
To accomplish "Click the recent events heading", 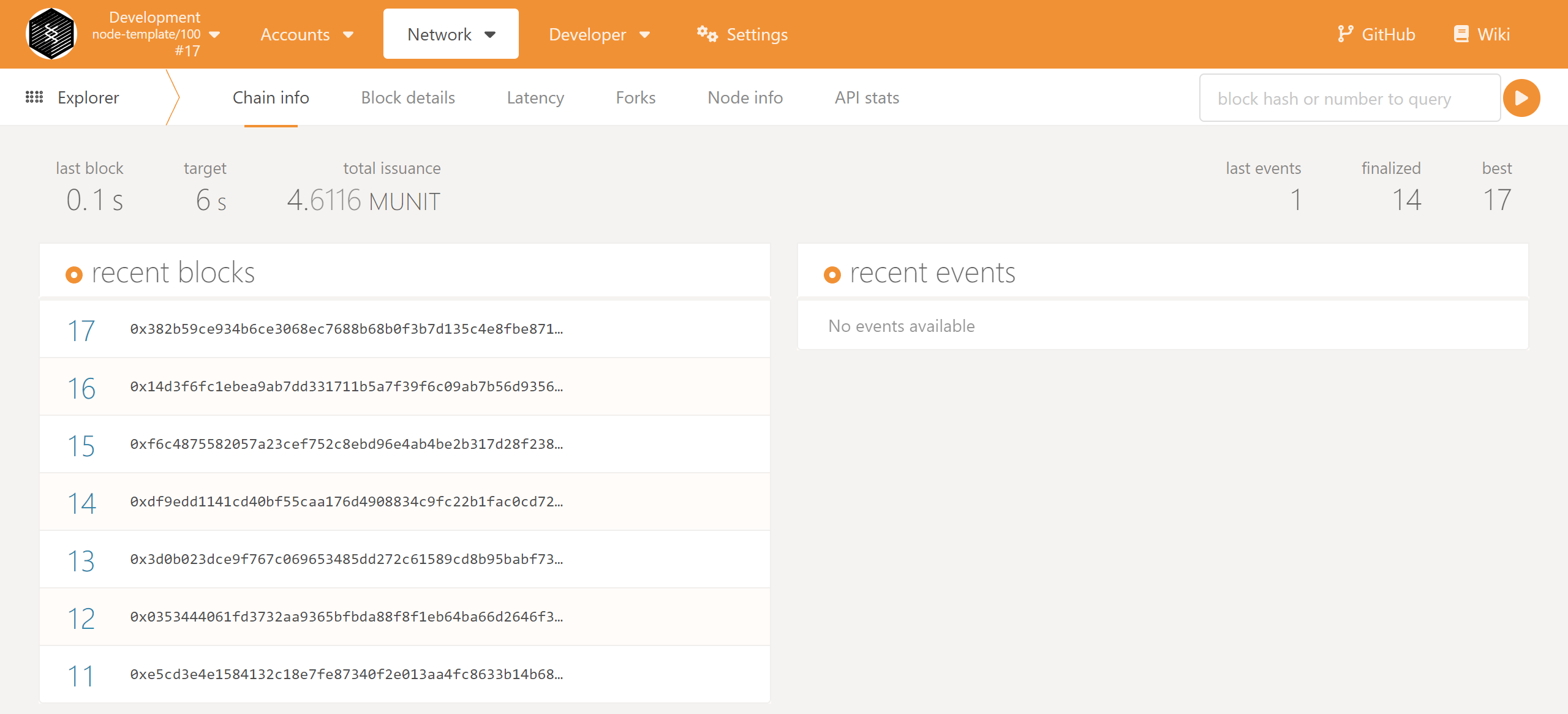I will pyautogui.click(x=932, y=272).
